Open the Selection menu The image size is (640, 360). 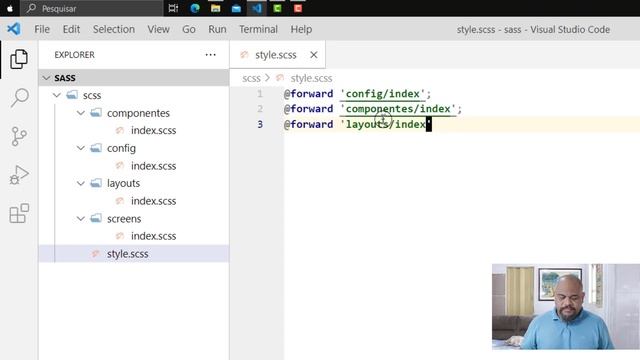113,29
